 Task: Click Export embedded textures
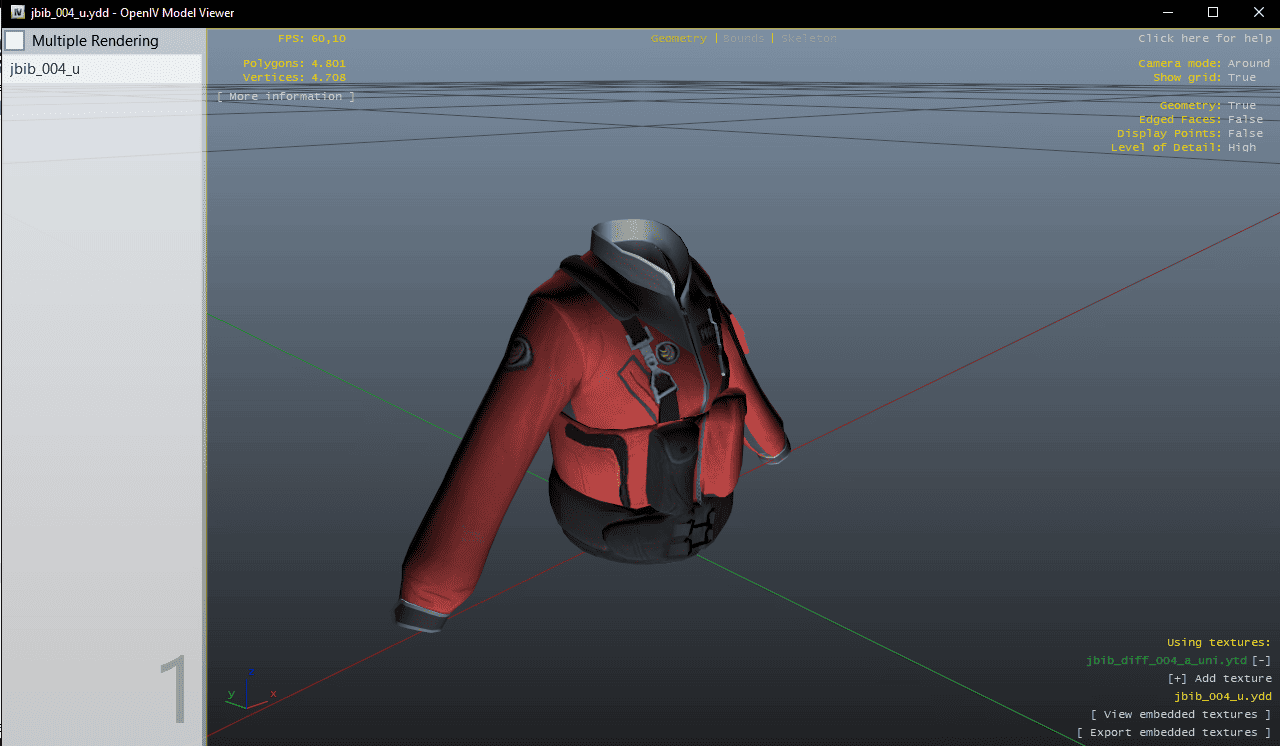(x=1173, y=732)
